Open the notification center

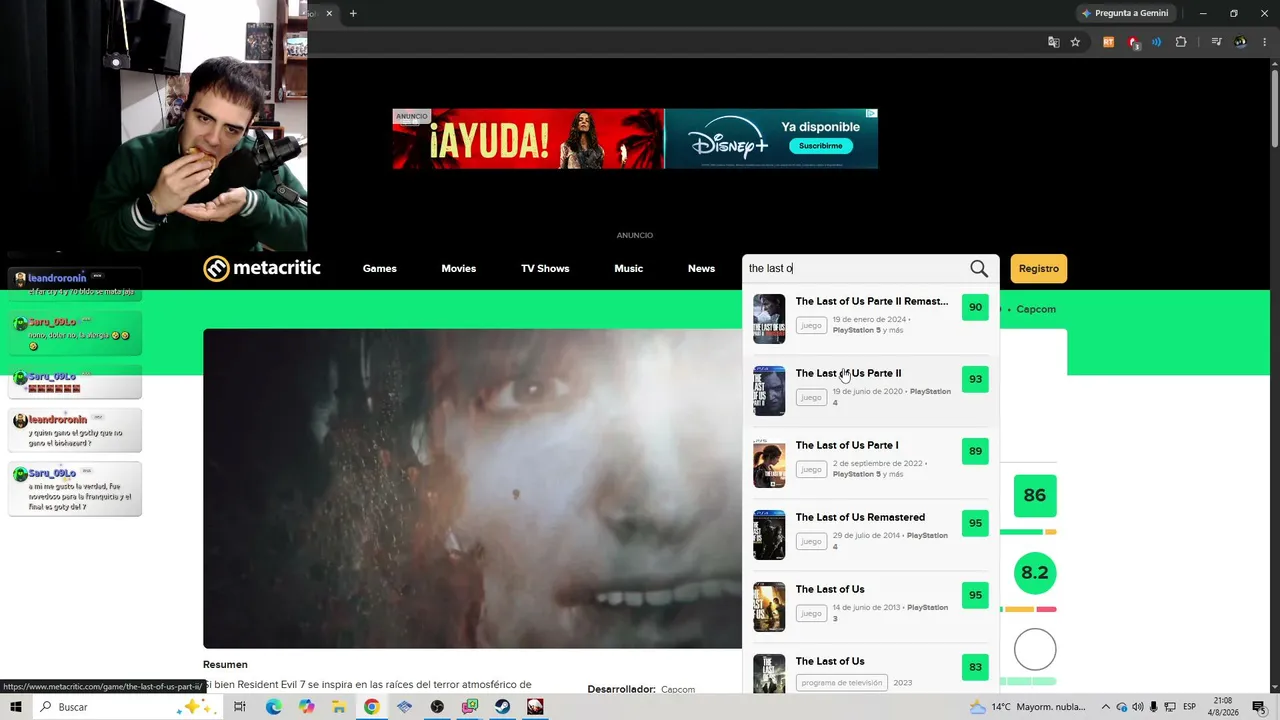[x=1259, y=707]
